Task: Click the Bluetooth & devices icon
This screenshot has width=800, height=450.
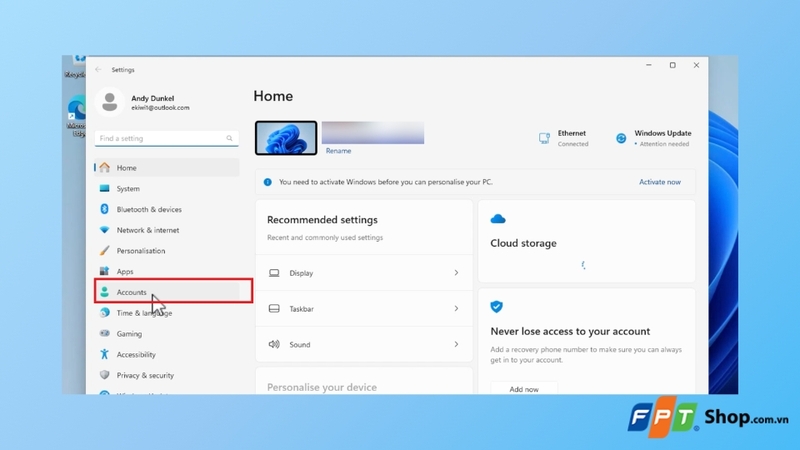Action: click(x=105, y=209)
